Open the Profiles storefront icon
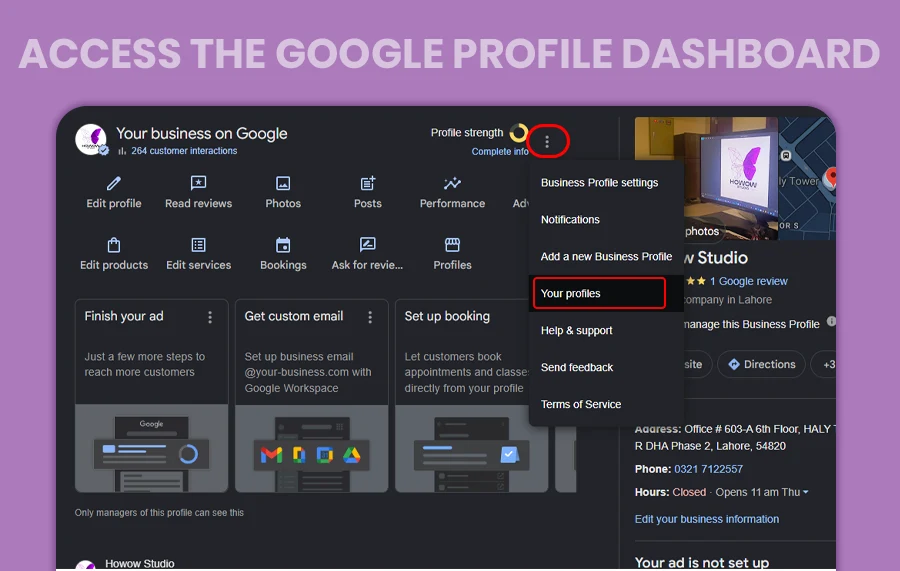 [452, 245]
